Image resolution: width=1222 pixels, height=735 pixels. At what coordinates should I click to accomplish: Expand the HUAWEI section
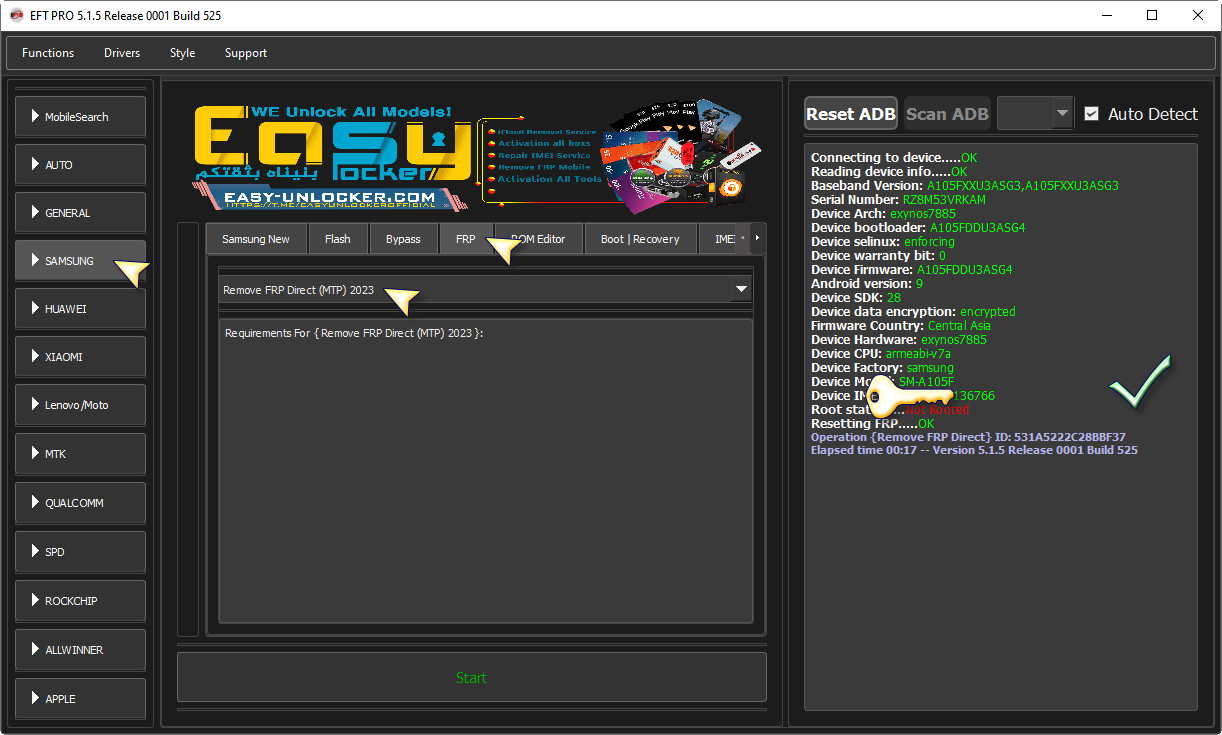click(x=81, y=309)
